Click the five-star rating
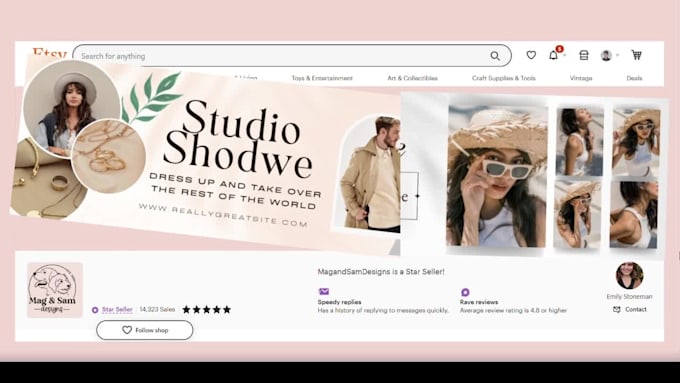Viewport: 680px width, 383px height. [206, 309]
